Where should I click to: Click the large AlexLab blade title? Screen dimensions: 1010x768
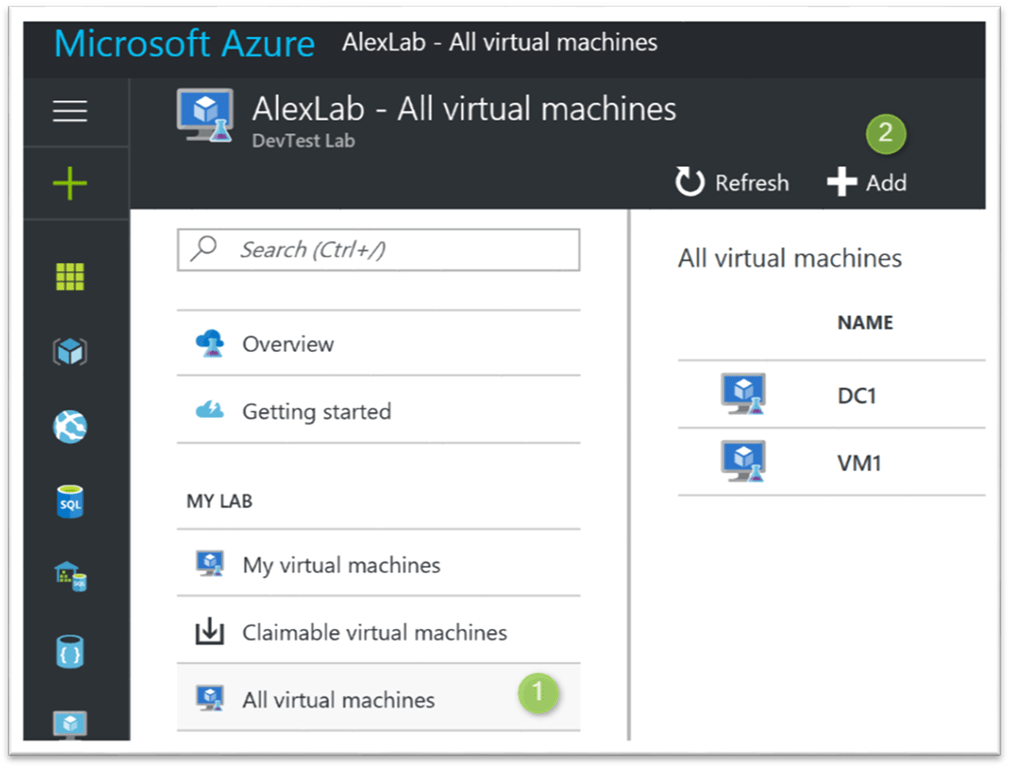(x=464, y=108)
